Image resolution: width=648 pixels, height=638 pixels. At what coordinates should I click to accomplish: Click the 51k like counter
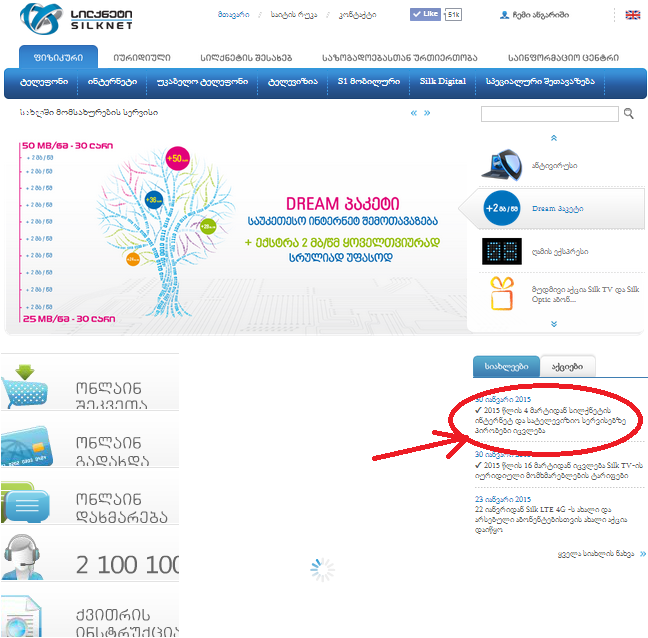click(453, 14)
